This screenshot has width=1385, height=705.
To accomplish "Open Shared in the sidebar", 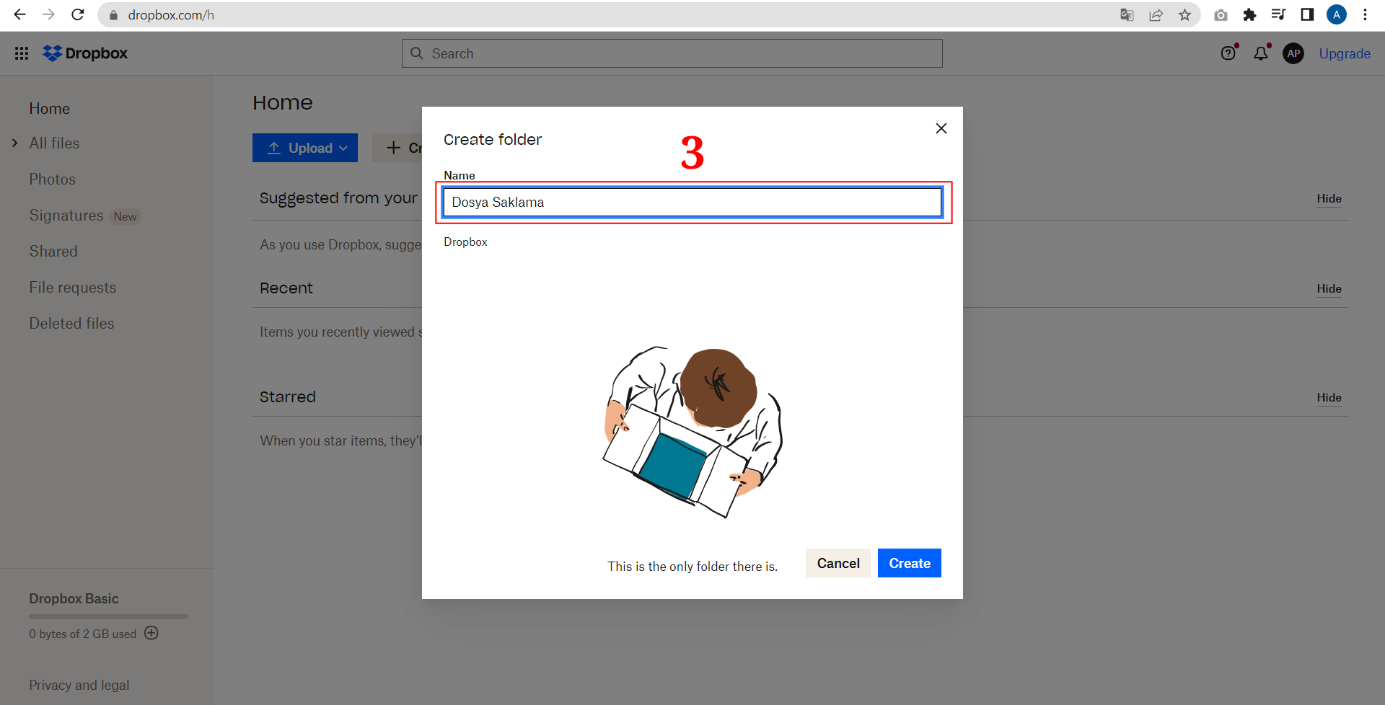I will coord(53,251).
